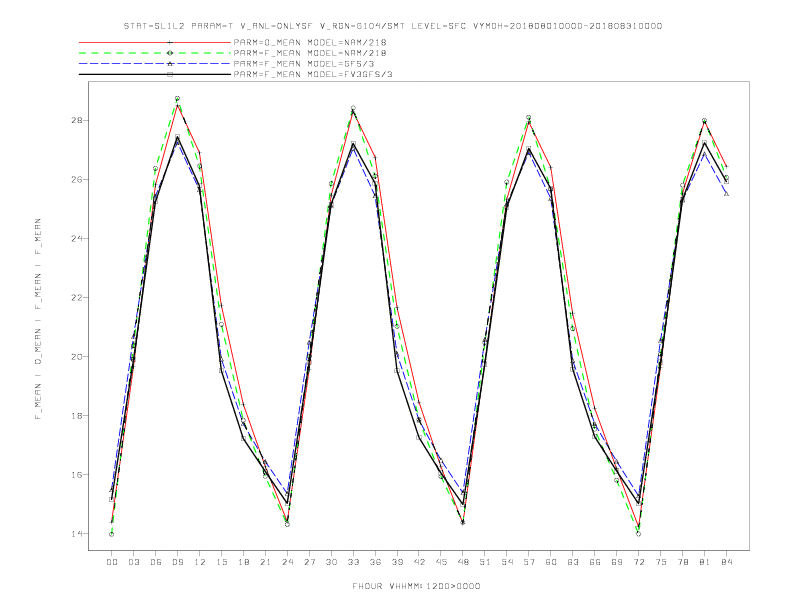Click x-axis tick label 81
This screenshot has height=612, width=792.
click(705, 562)
